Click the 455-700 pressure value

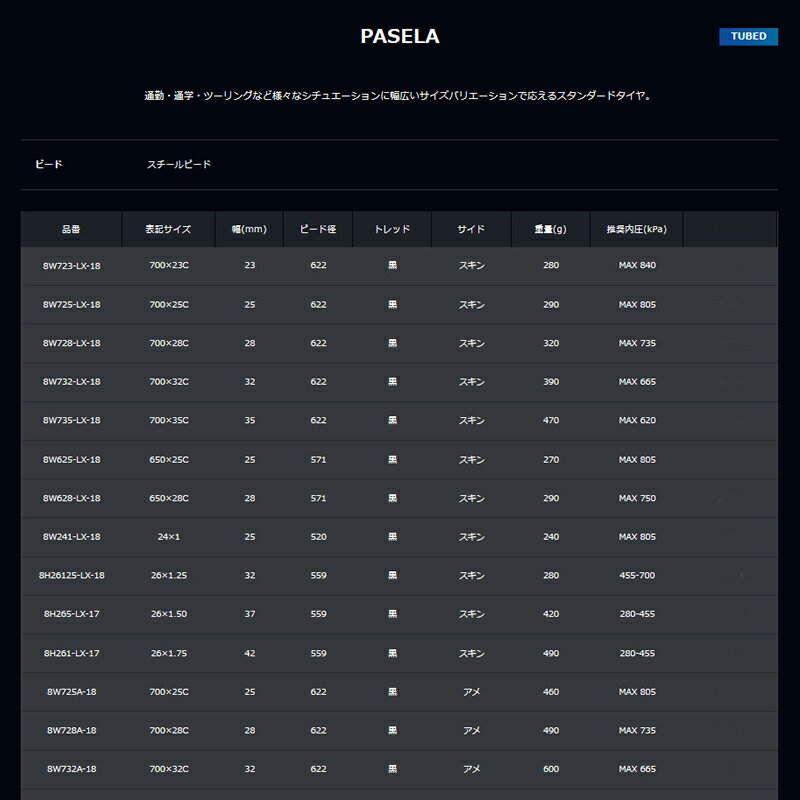pos(637,576)
